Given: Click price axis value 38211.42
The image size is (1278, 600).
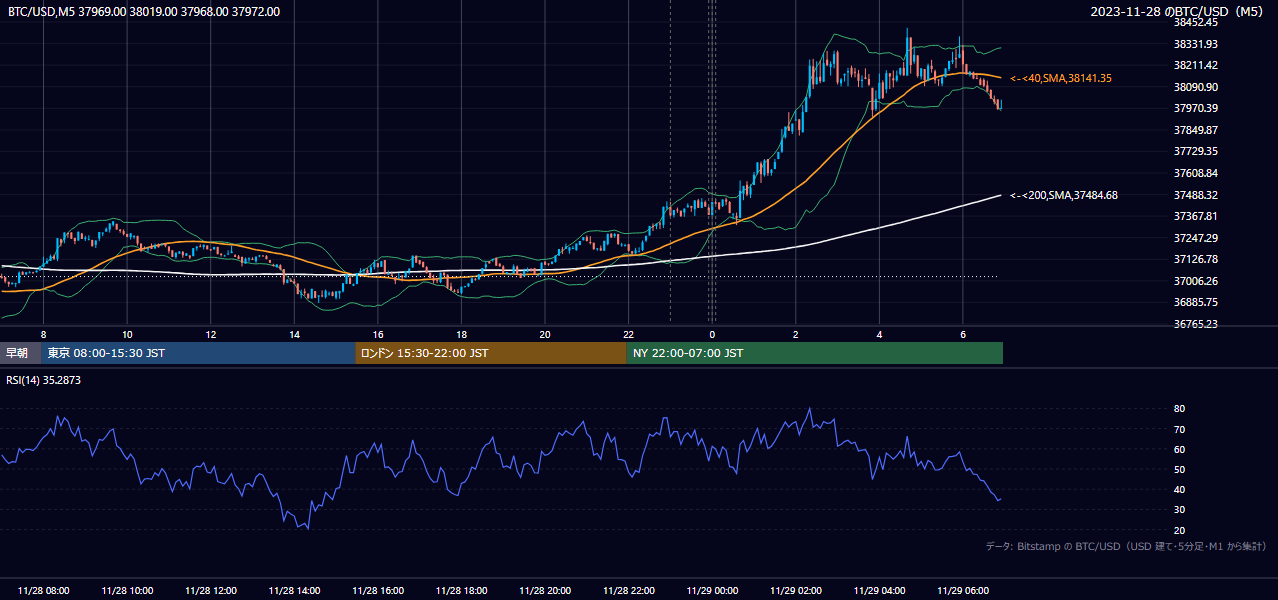Looking at the screenshot, I should (1195, 65).
